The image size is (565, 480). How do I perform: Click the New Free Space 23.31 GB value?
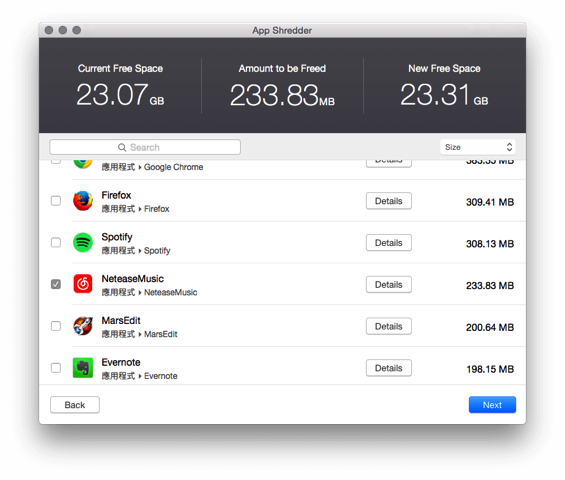[x=444, y=95]
